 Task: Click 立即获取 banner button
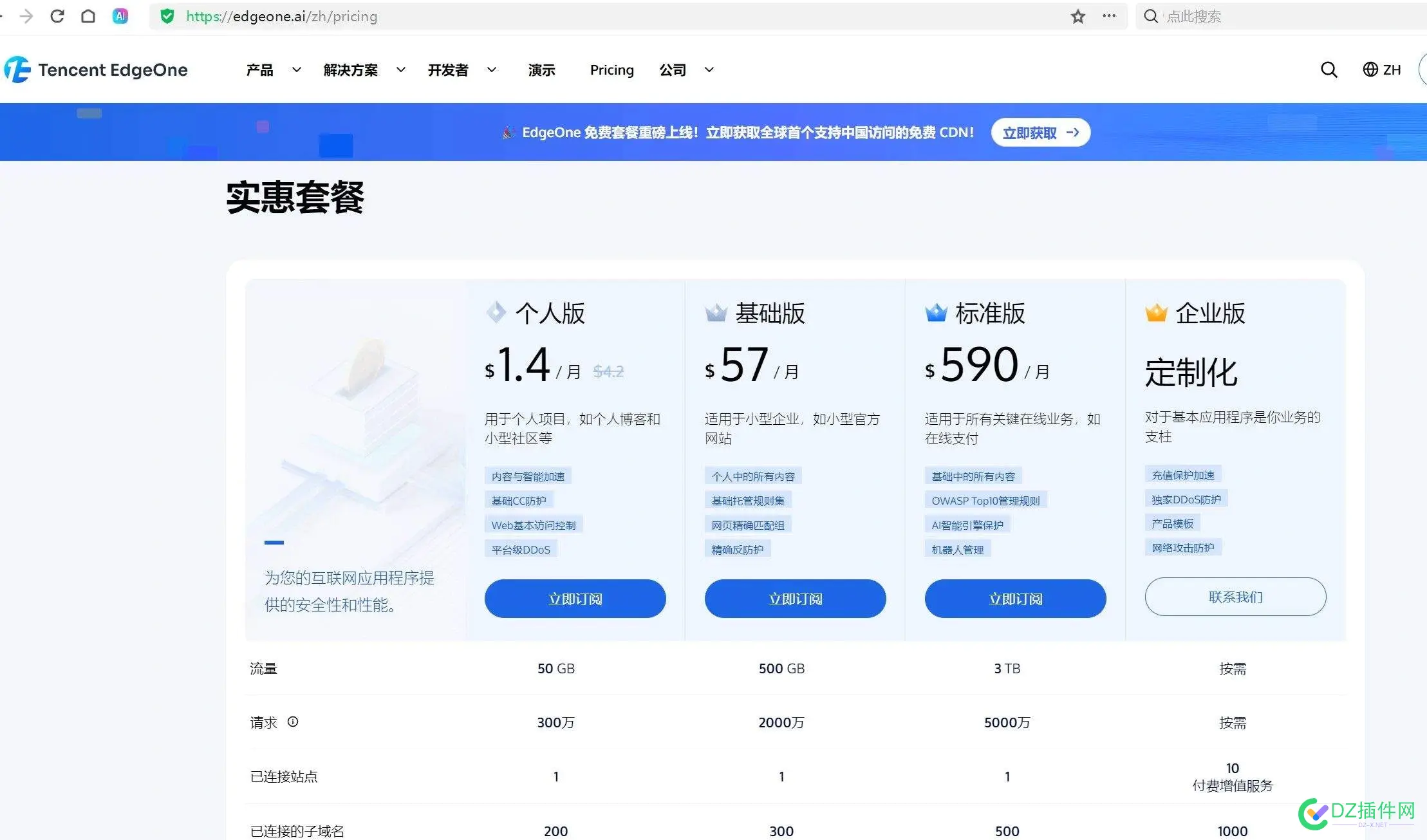(1040, 133)
